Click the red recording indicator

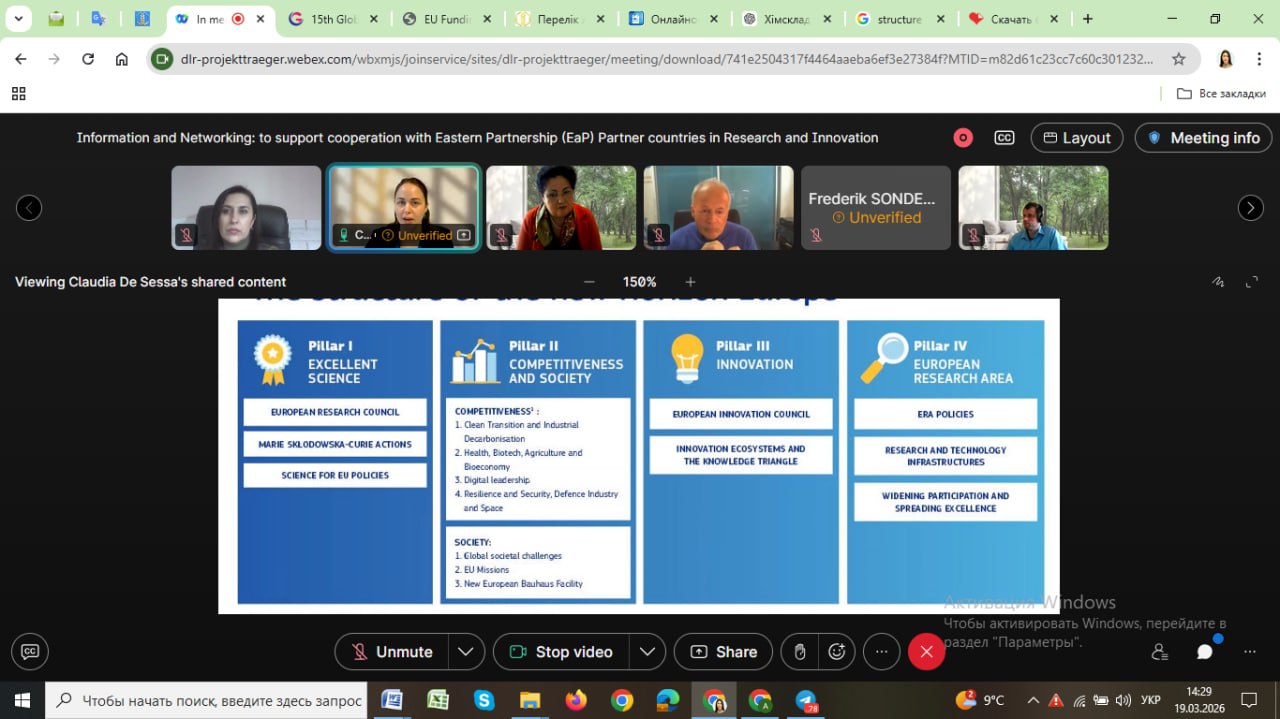coord(963,138)
